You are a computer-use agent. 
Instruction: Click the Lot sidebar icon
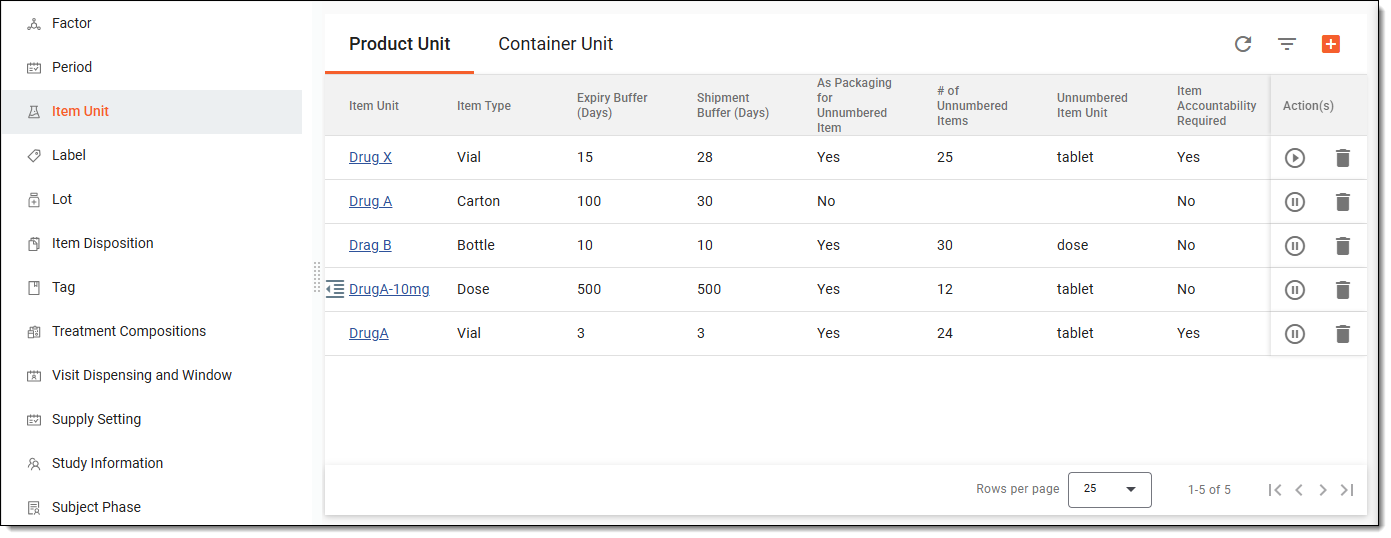tap(34, 199)
